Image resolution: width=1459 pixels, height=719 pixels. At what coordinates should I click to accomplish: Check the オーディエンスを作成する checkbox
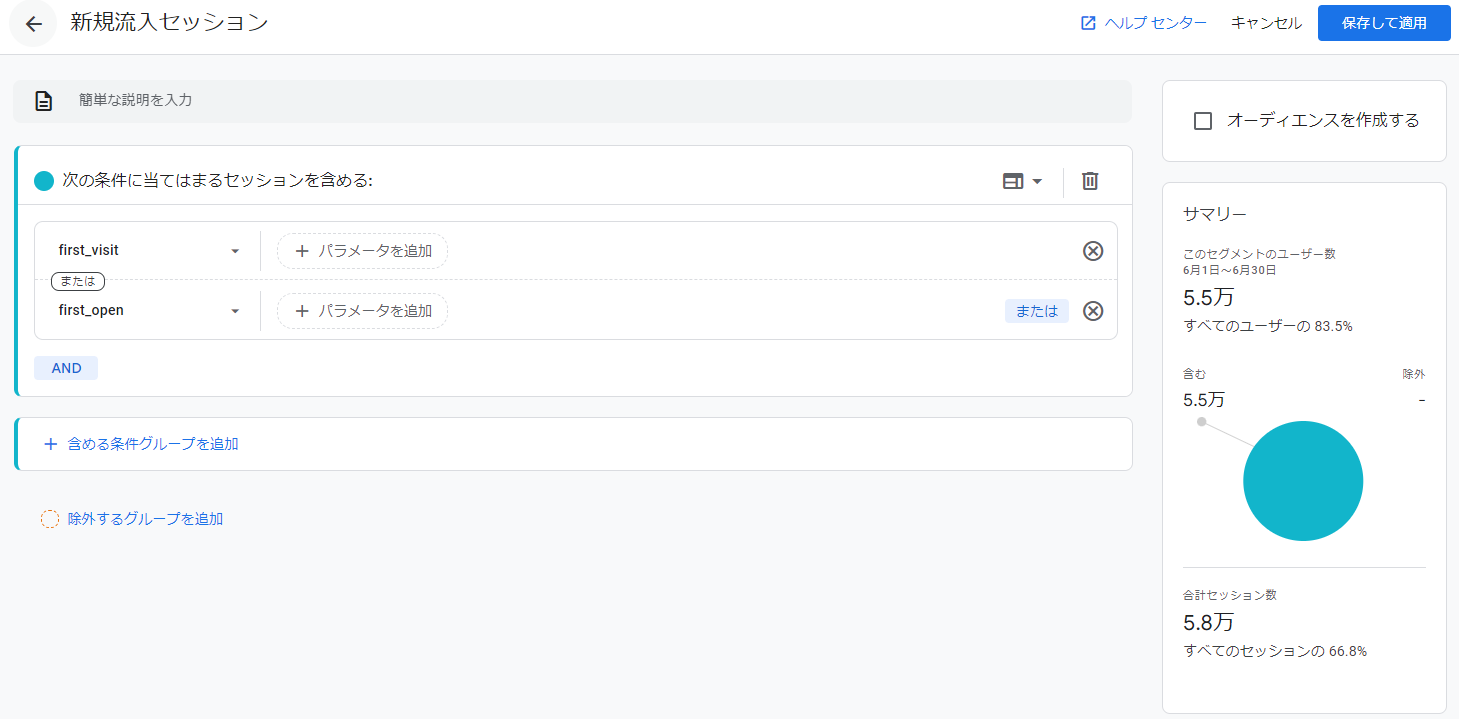pos(1203,121)
